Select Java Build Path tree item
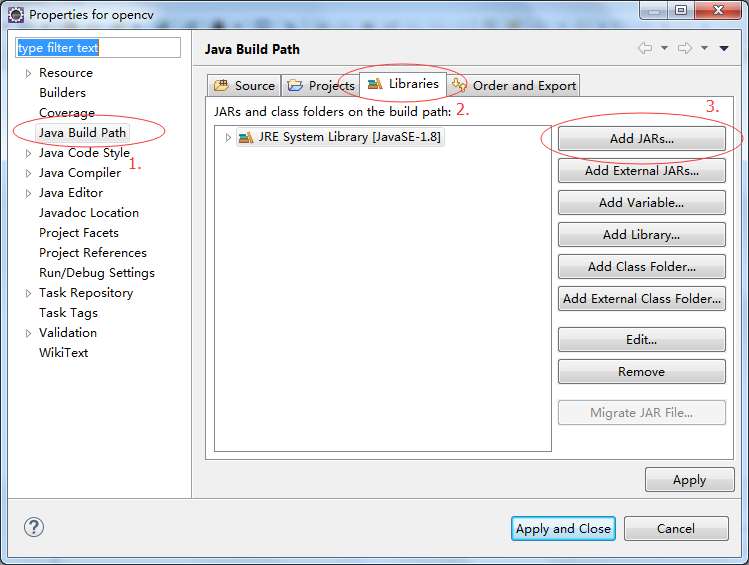 point(82,133)
